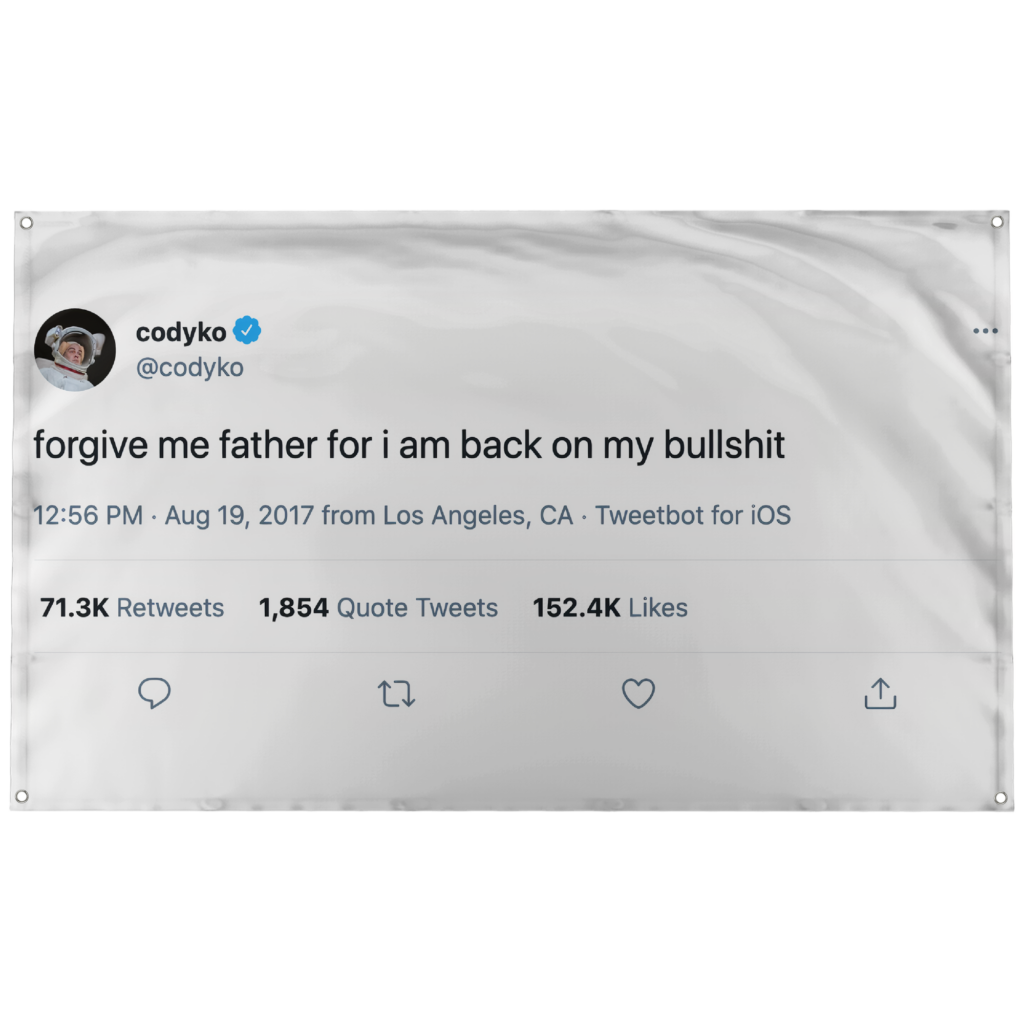1024x1024 pixels.
Task: Open the astronaut profile picture
Action: tap(74, 349)
